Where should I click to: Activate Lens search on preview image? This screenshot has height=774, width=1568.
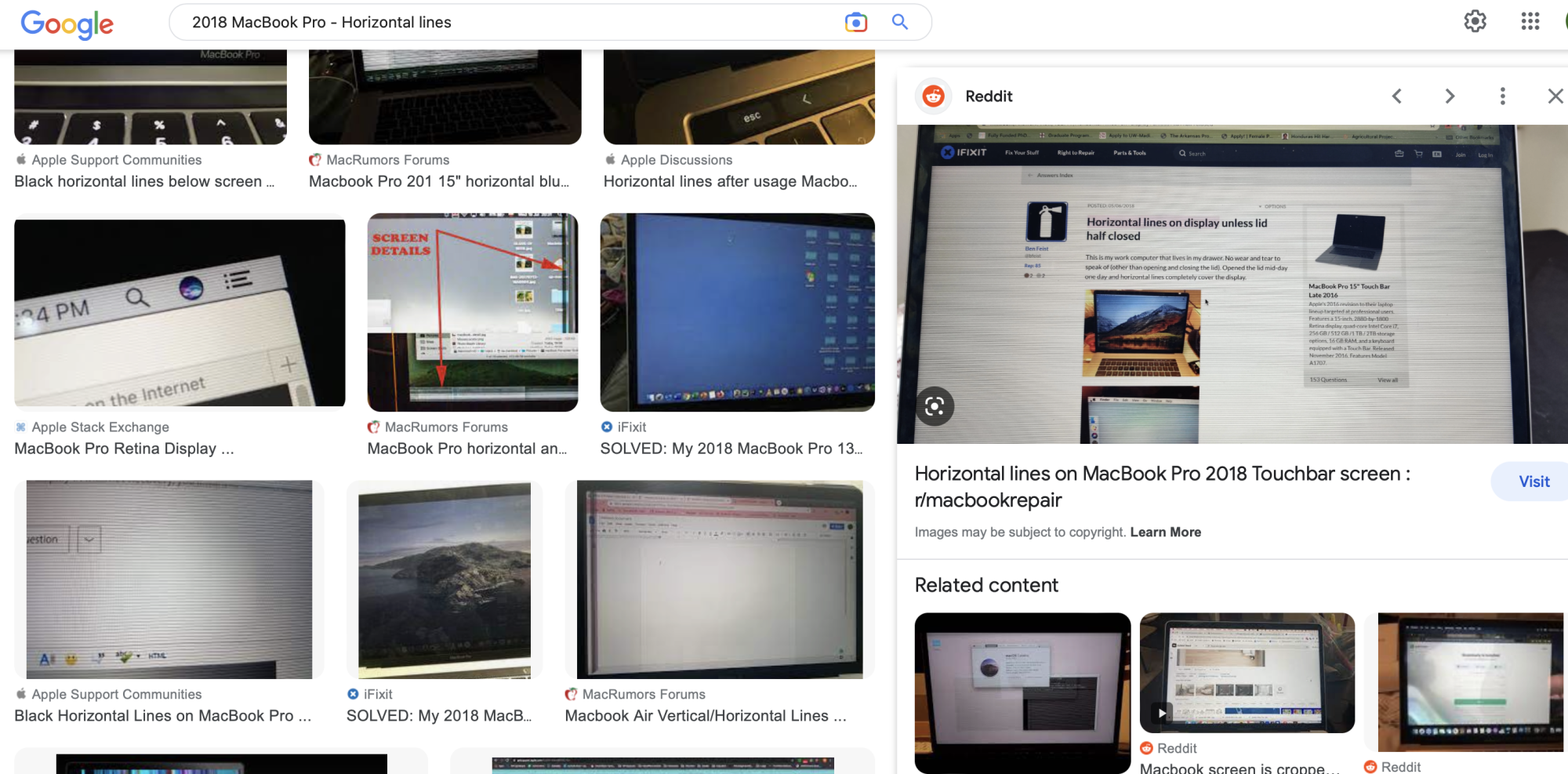point(935,406)
